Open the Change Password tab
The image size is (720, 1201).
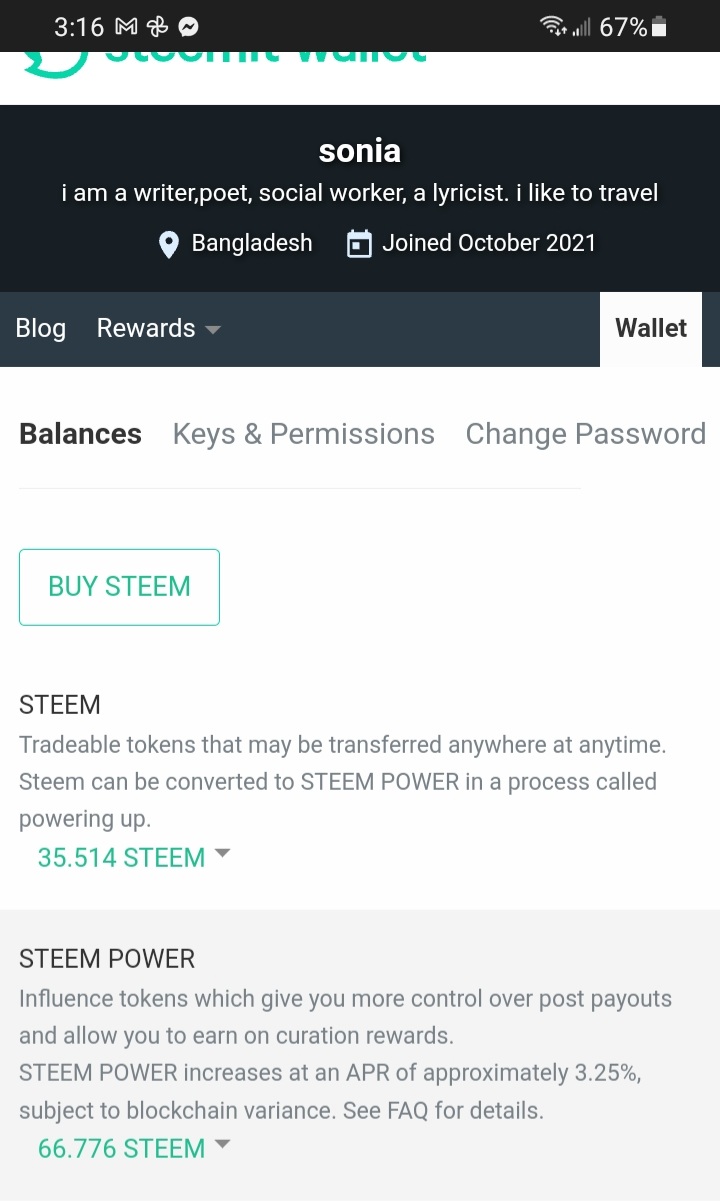point(585,434)
